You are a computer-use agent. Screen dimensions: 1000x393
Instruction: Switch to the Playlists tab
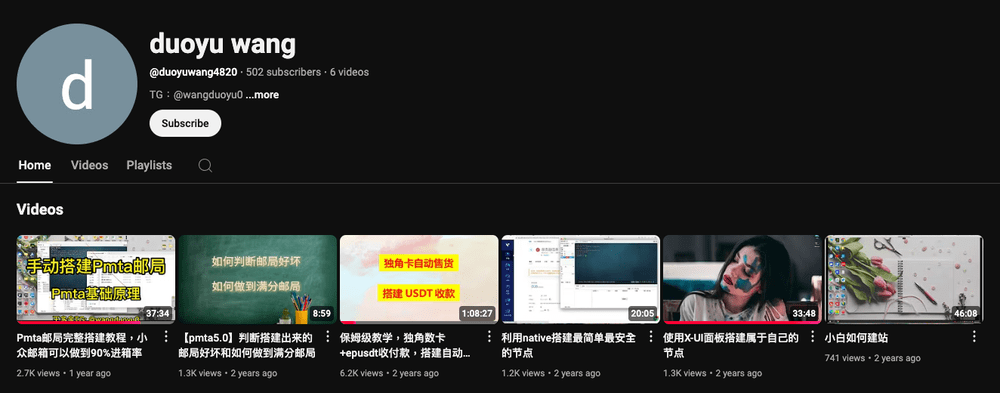[x=149, y=165]
